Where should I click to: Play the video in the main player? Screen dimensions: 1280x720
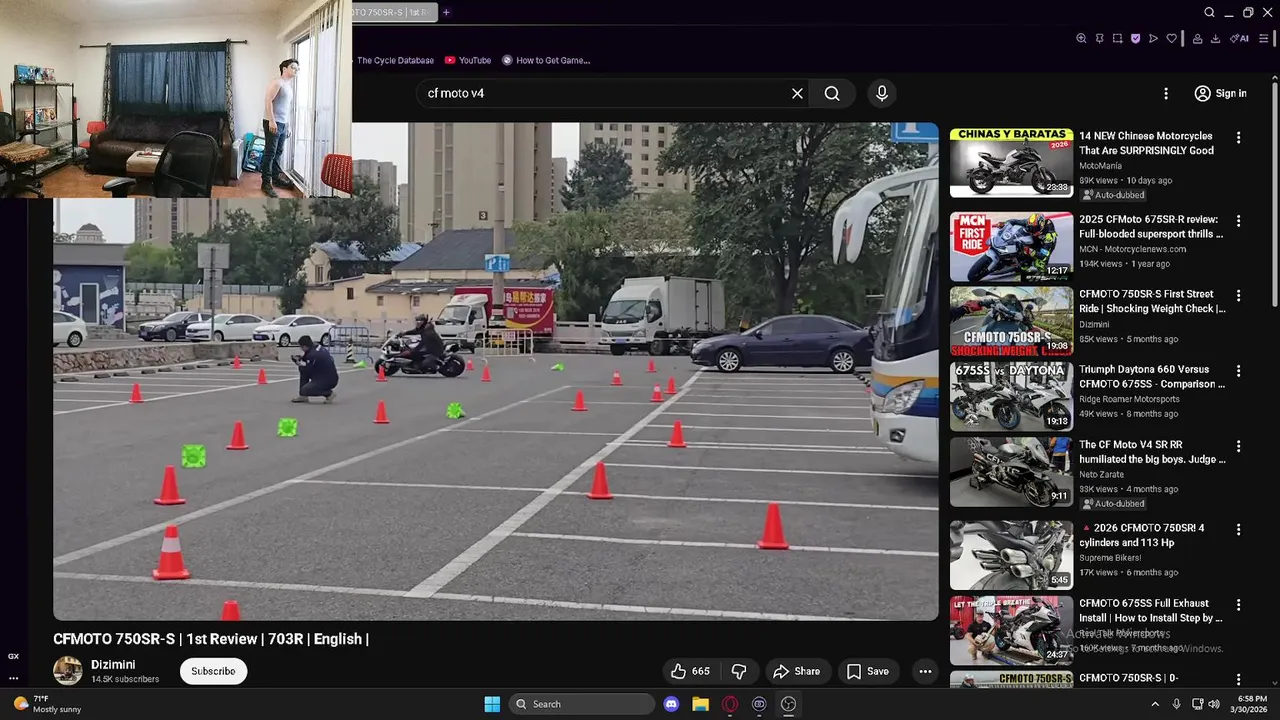pyautogui.click(x=496, y=371)
